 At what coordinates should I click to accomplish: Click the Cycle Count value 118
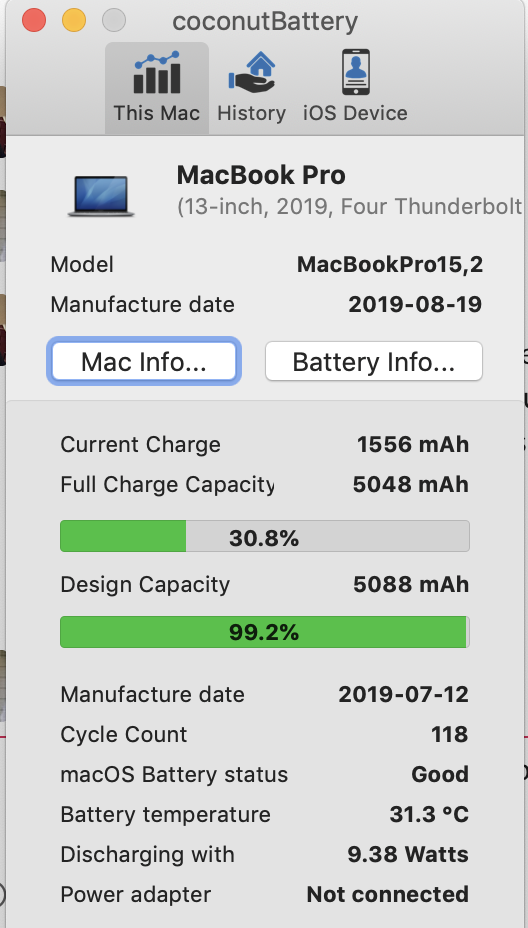click(x=450, y=734)
